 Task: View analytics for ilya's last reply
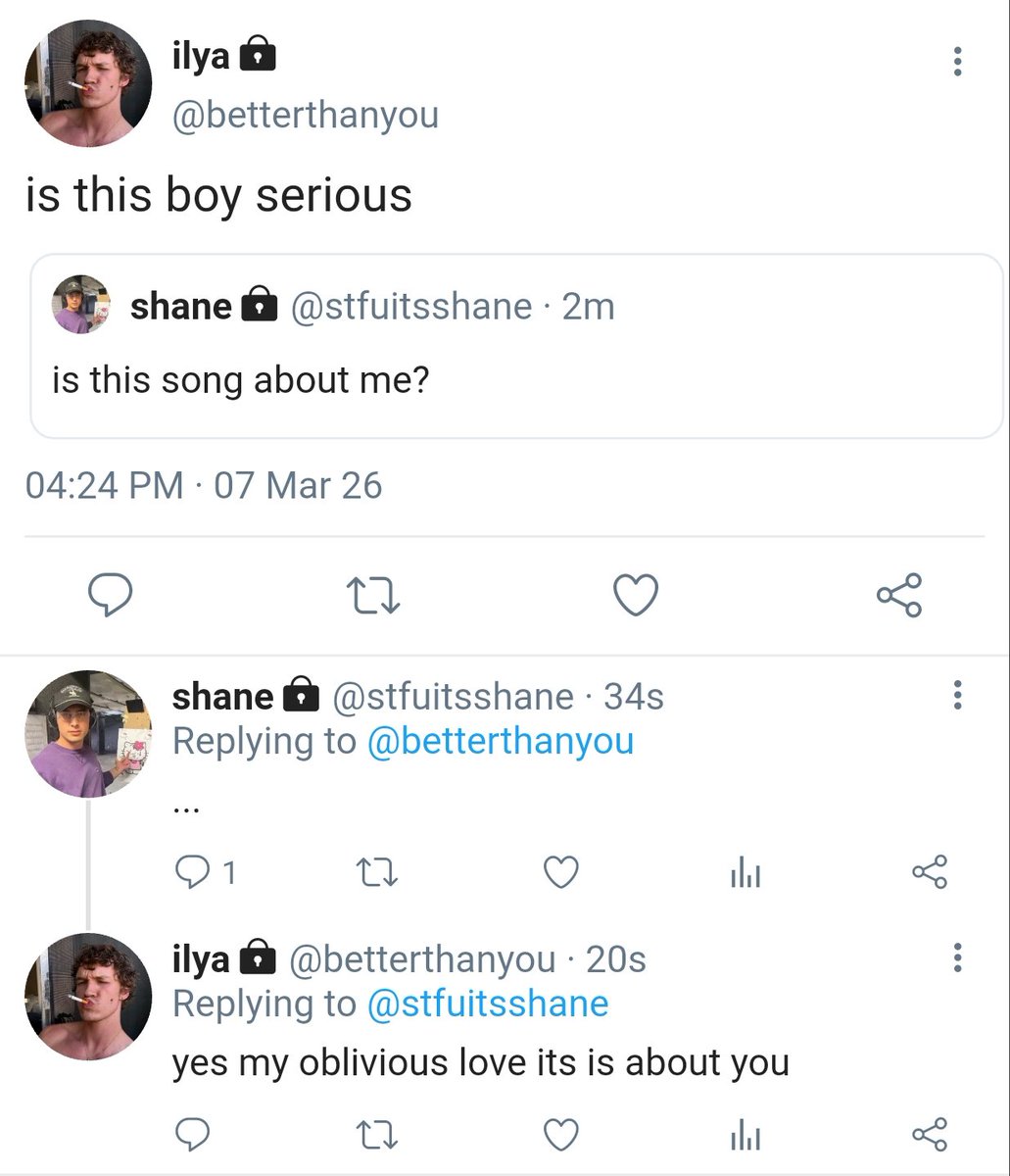(x=745, y=1135)
